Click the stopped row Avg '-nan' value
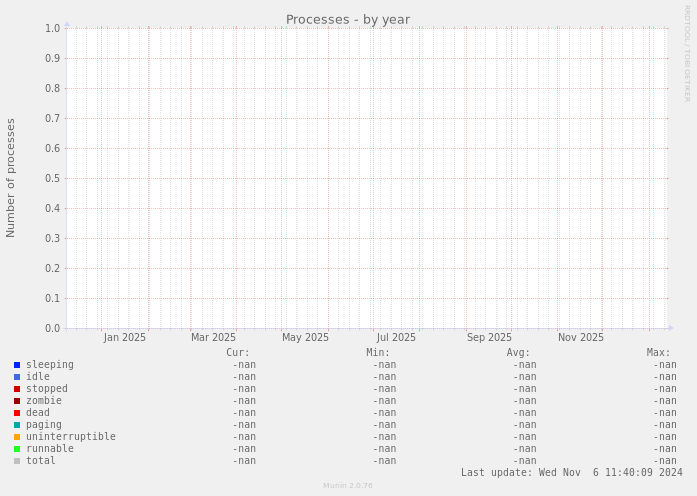Screen dimensions: 697x496 click(525, 389)
